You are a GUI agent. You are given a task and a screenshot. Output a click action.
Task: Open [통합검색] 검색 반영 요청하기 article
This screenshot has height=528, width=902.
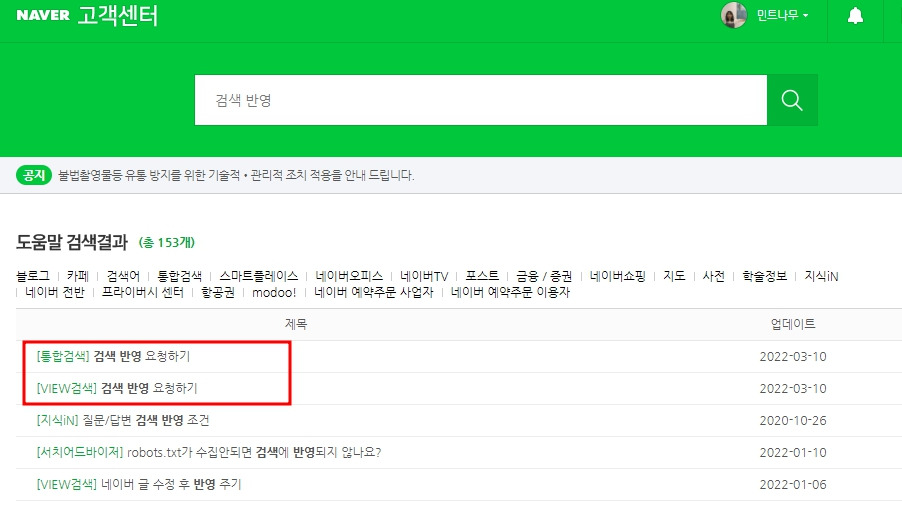coord(113,357)
